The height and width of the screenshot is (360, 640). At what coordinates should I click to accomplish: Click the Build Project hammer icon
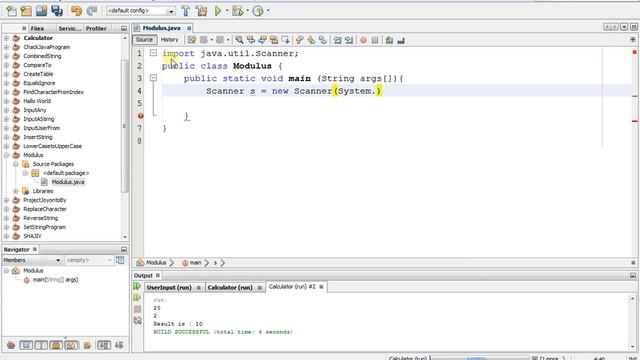tap(186, 11)
